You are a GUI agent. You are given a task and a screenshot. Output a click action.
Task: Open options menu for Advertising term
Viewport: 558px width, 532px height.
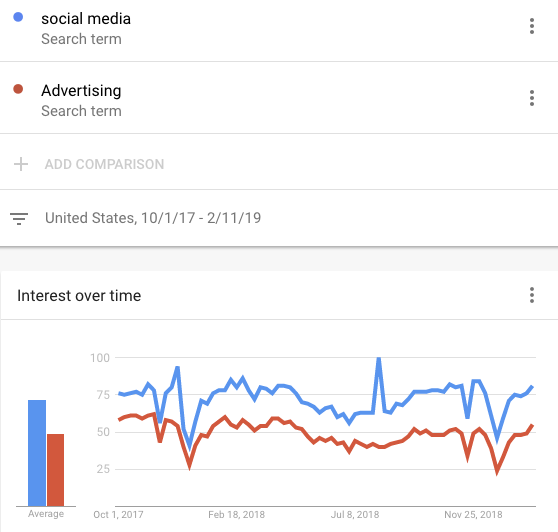[x=532, y=98]
